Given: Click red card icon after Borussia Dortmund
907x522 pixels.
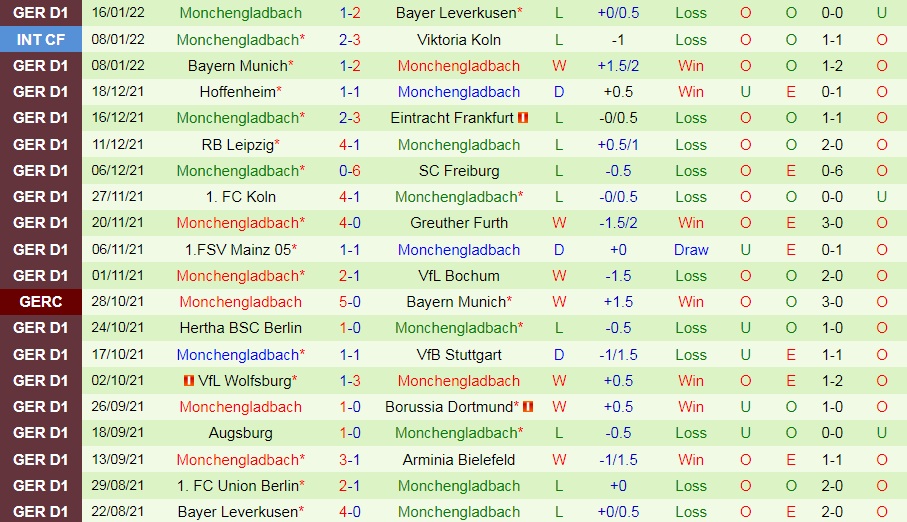Looking at the screenshot, I should point(528,407).
